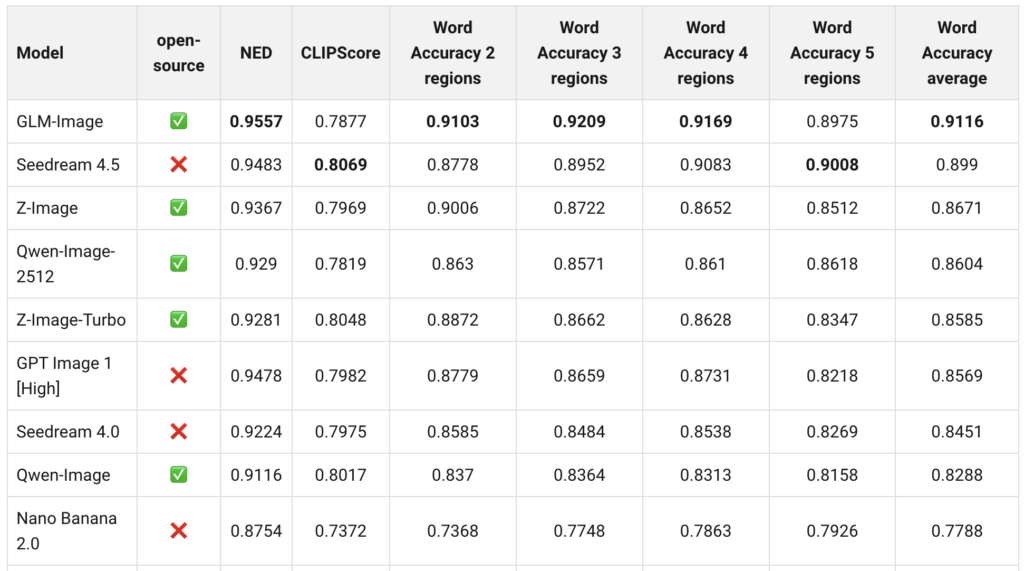Image resolution: width=1024 pixels, height=571 pixels.
Task: Select the Nano Banana 2.0 model cell
Action: coord(66,531)
